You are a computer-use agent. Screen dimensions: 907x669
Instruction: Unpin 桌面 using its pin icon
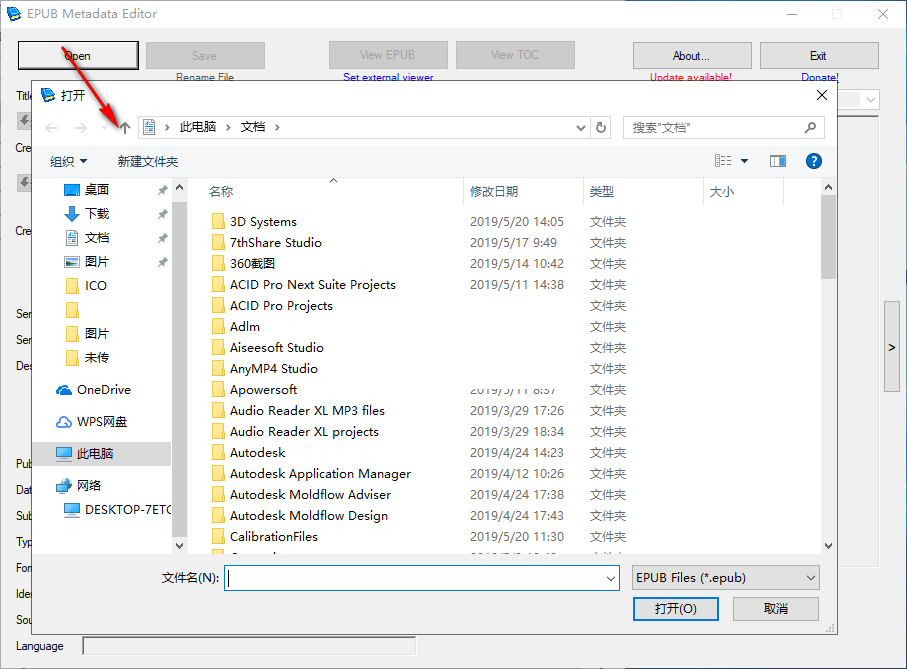[x=163, y=190]
